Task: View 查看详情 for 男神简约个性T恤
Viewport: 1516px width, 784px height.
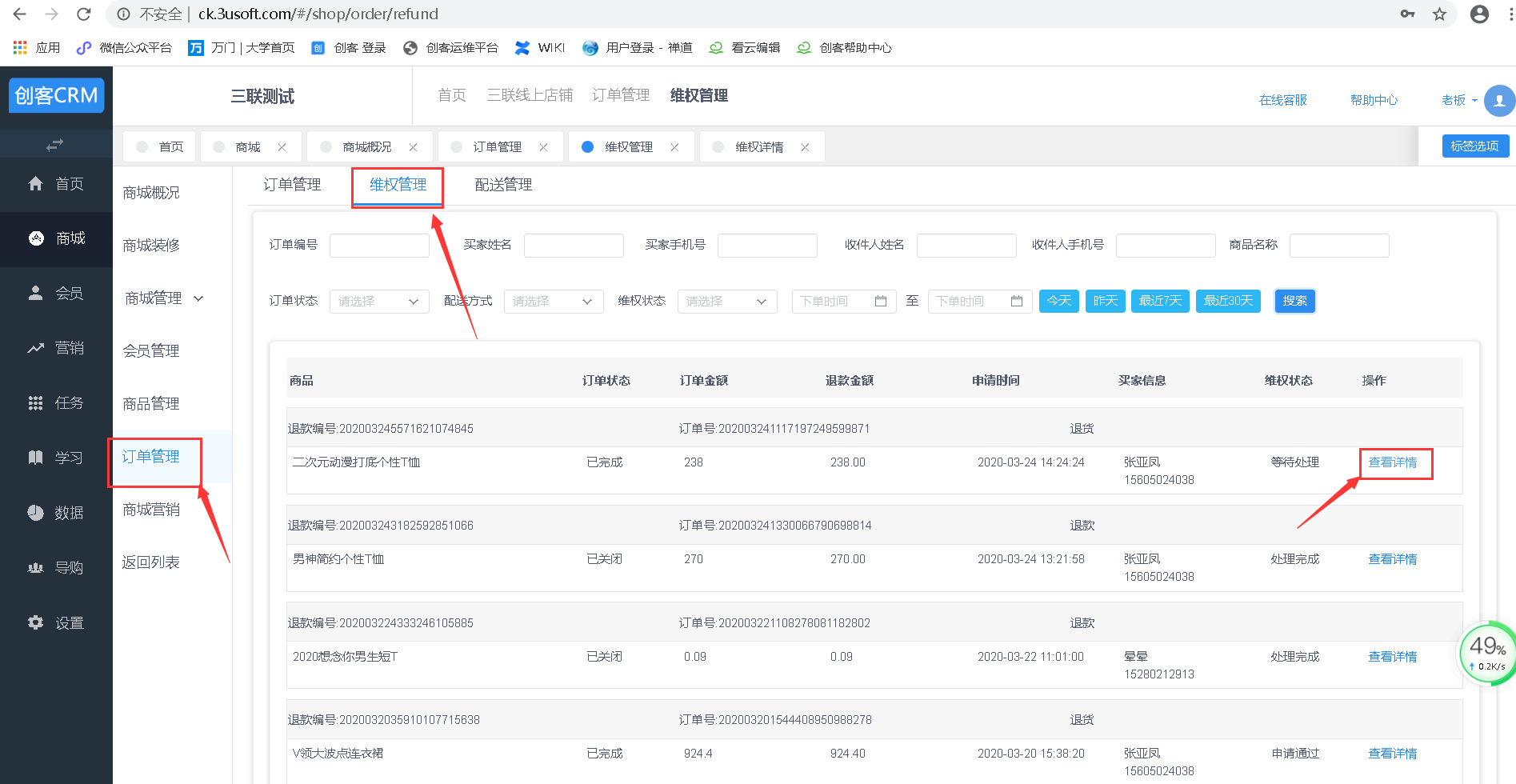Action: pyautogui.click(x=1393, y=559)
